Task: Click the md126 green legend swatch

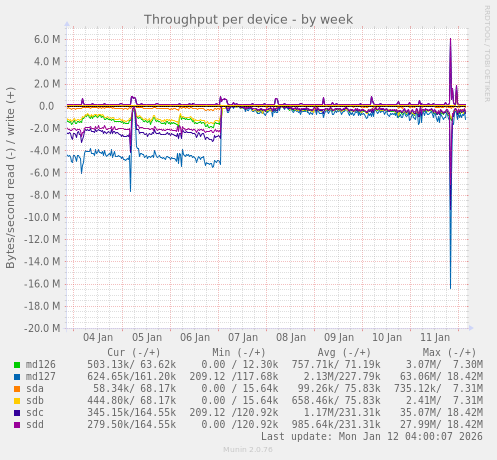Action: click(17, 365)
